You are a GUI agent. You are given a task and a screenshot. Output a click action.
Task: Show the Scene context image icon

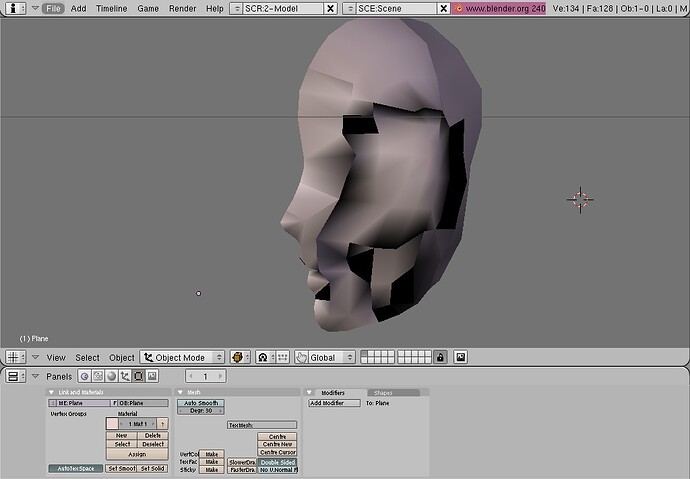click(152, 376)
